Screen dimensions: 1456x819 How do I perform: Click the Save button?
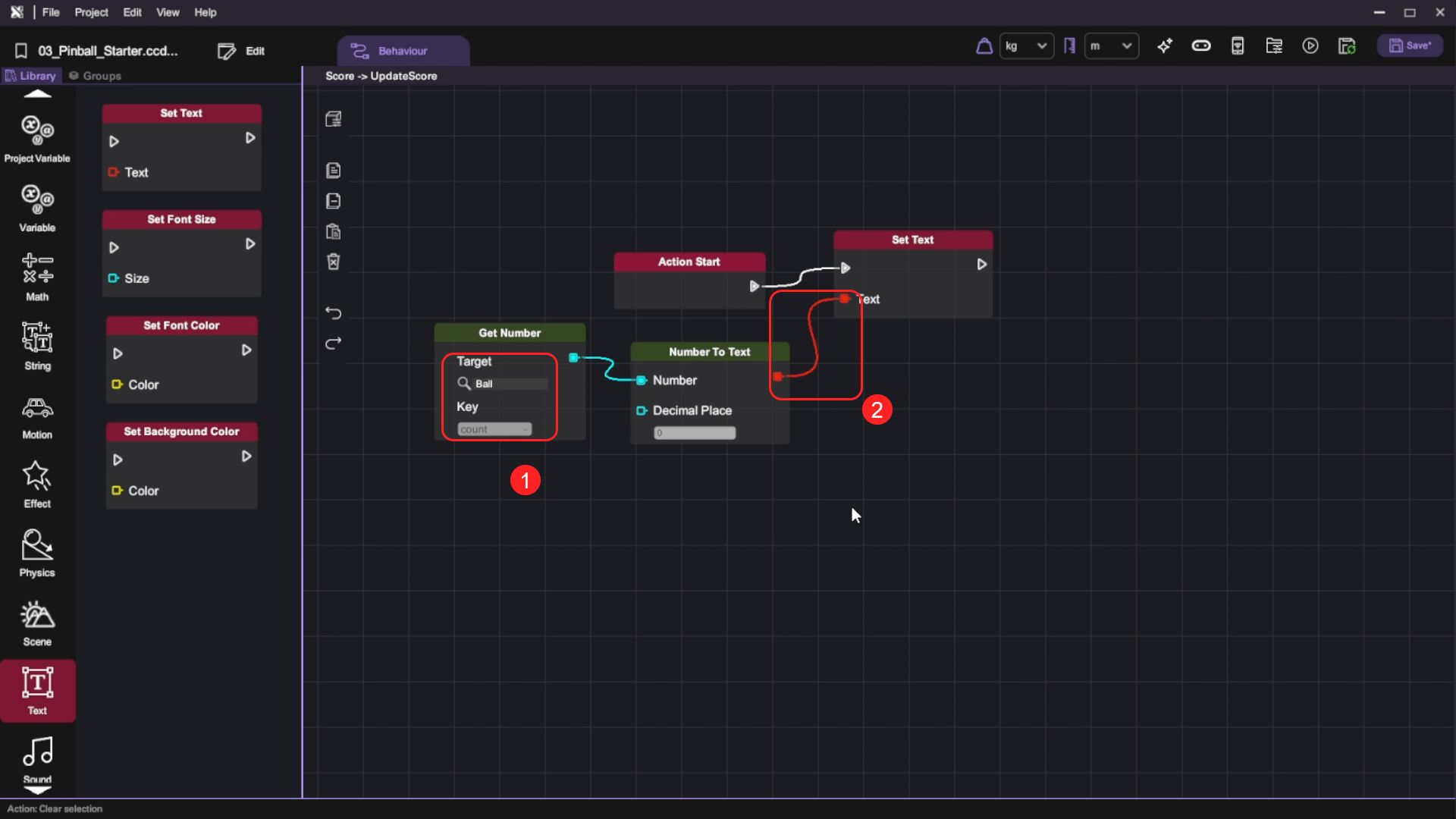point(1410,46)
